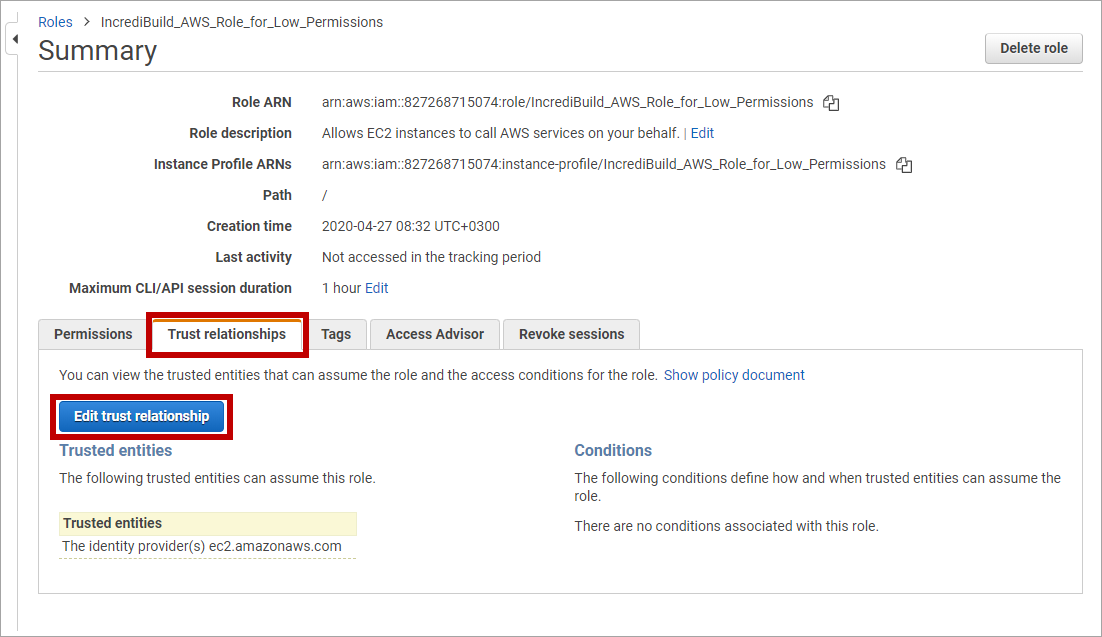This screenshot has height=637, width=1102.
Task: Select the Role ARN value text
Action: [x=567, y=102]
